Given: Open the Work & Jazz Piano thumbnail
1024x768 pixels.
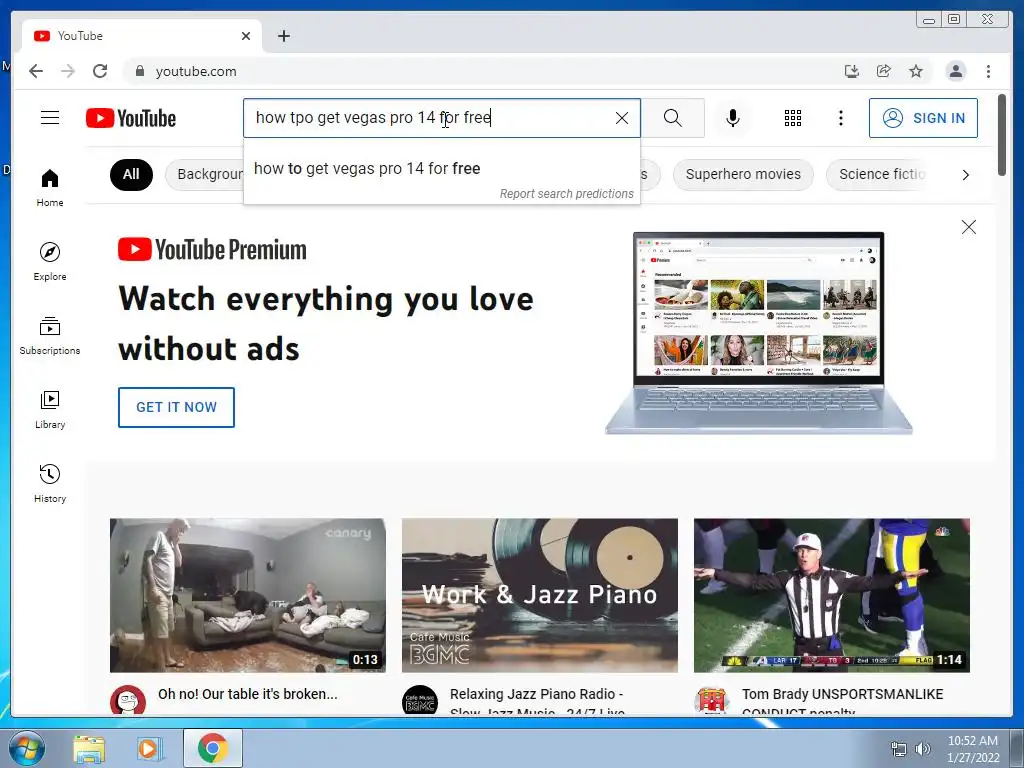Looking at the screenshot, I should [539, 595].
